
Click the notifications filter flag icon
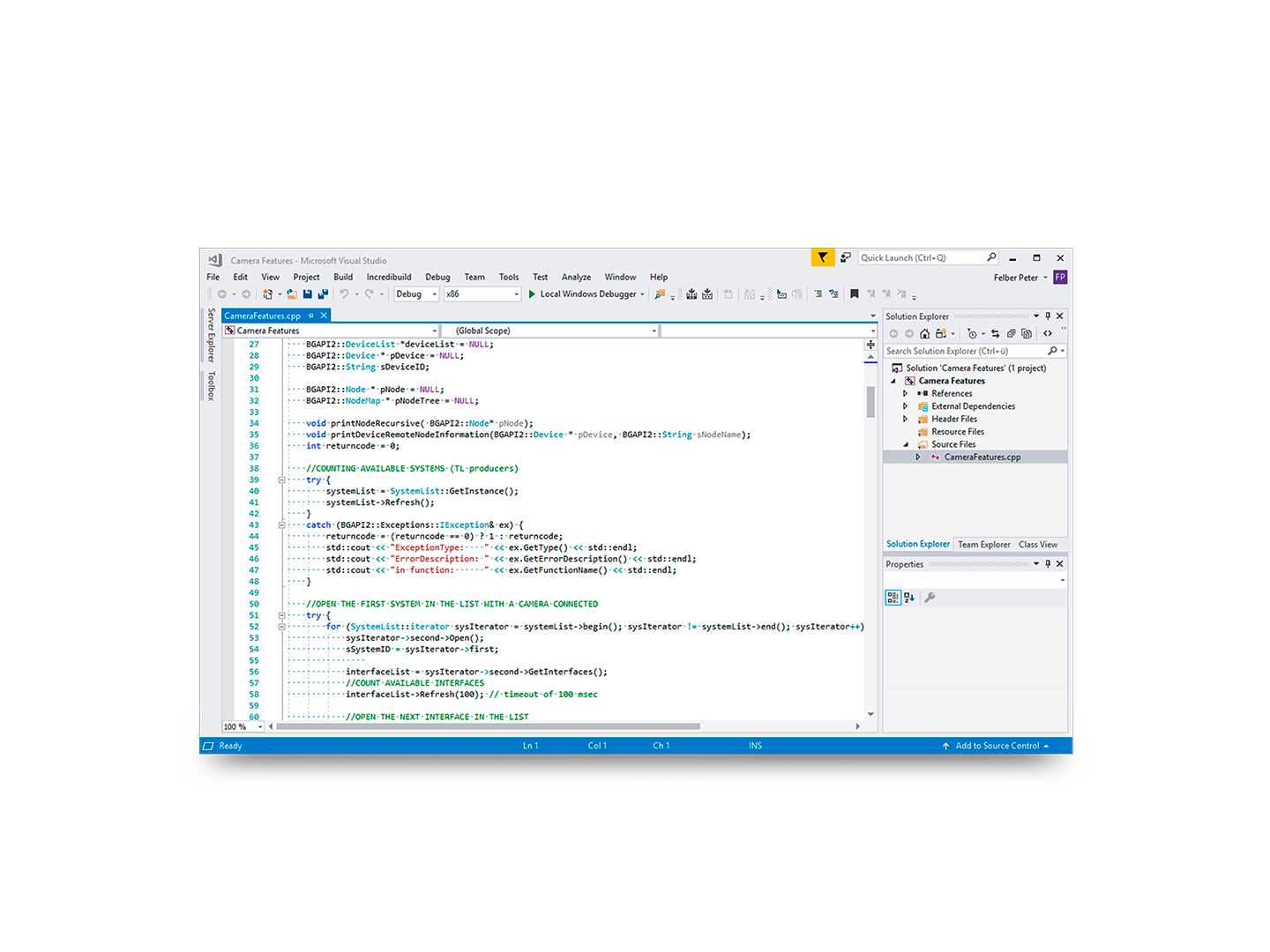[x=822, y=257]
